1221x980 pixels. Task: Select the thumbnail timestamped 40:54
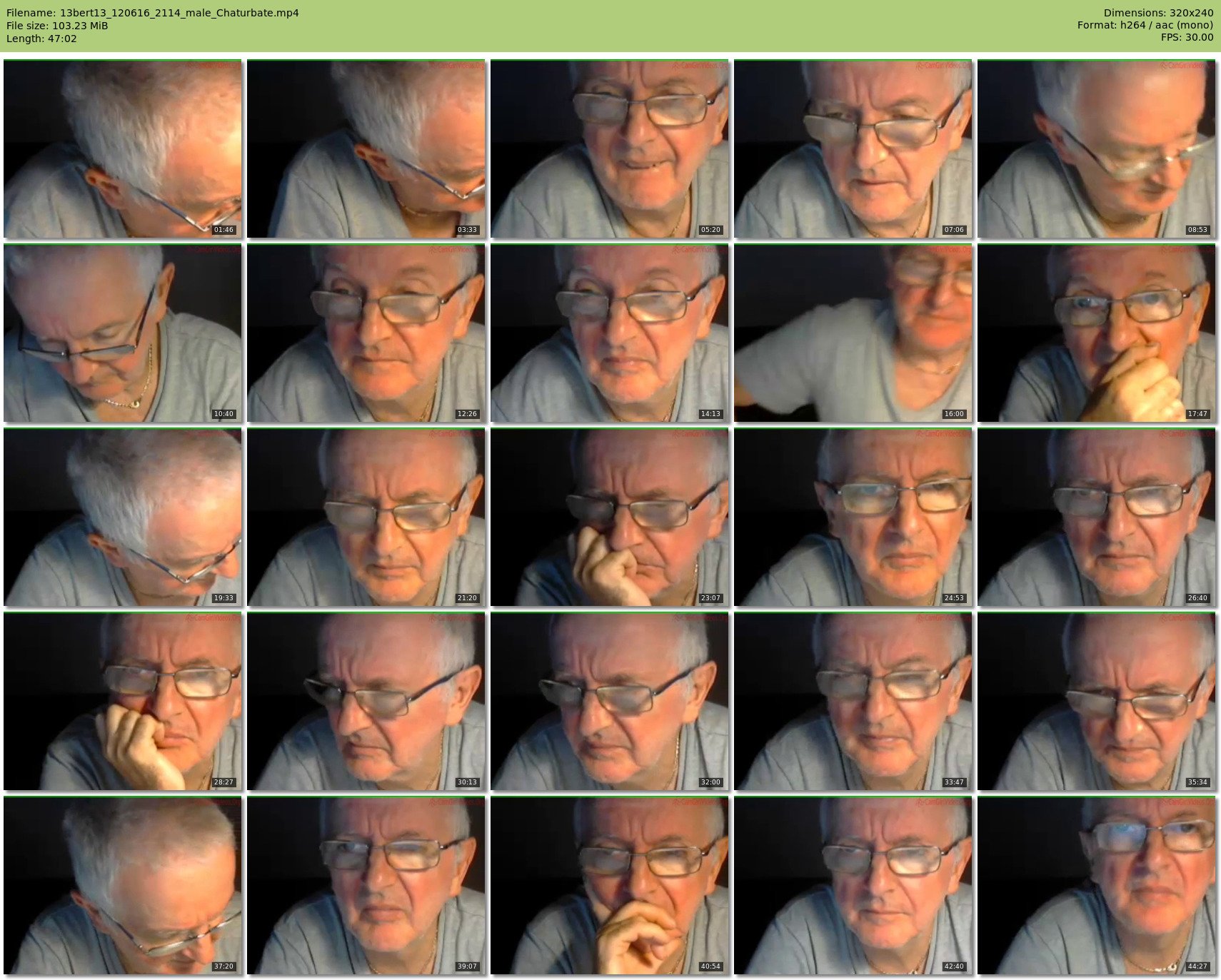(x=610, y=885)
